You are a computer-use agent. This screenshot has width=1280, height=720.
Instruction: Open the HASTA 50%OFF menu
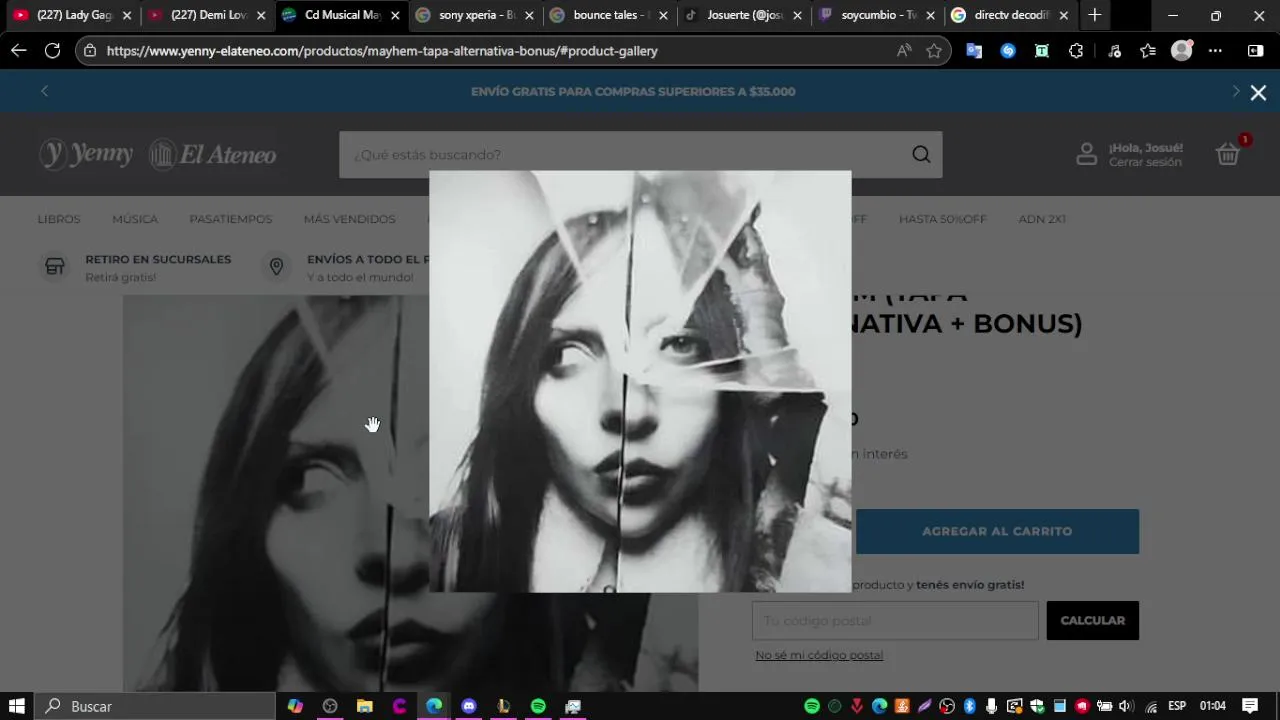(942, 219)
